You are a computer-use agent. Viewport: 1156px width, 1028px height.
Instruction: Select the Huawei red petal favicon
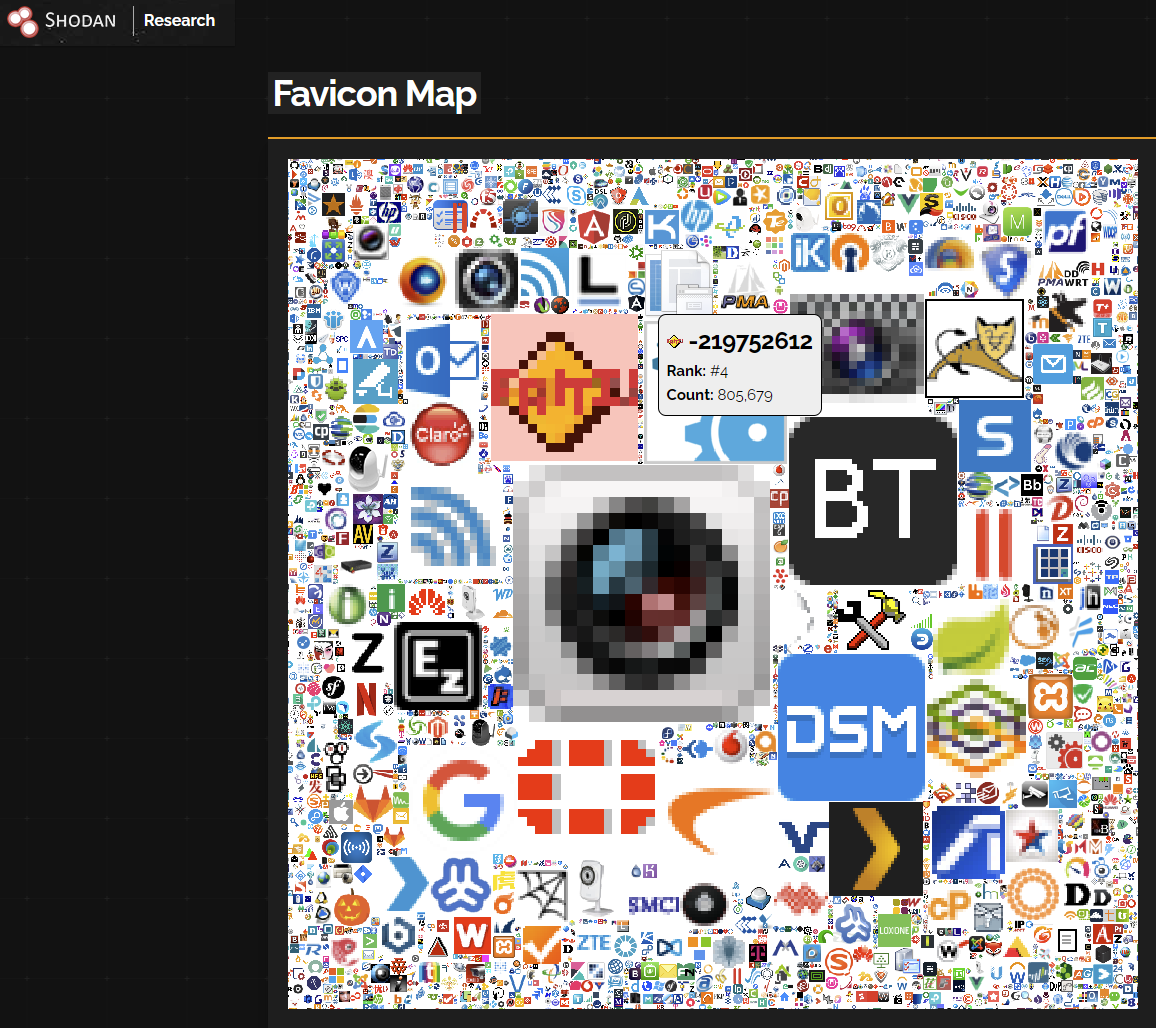tap(426, 601)
